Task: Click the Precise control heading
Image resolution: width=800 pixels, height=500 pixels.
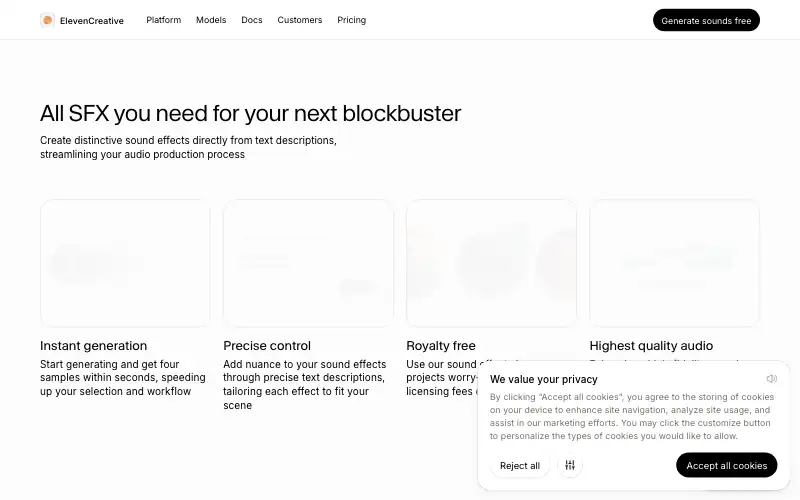Action: 267,345
